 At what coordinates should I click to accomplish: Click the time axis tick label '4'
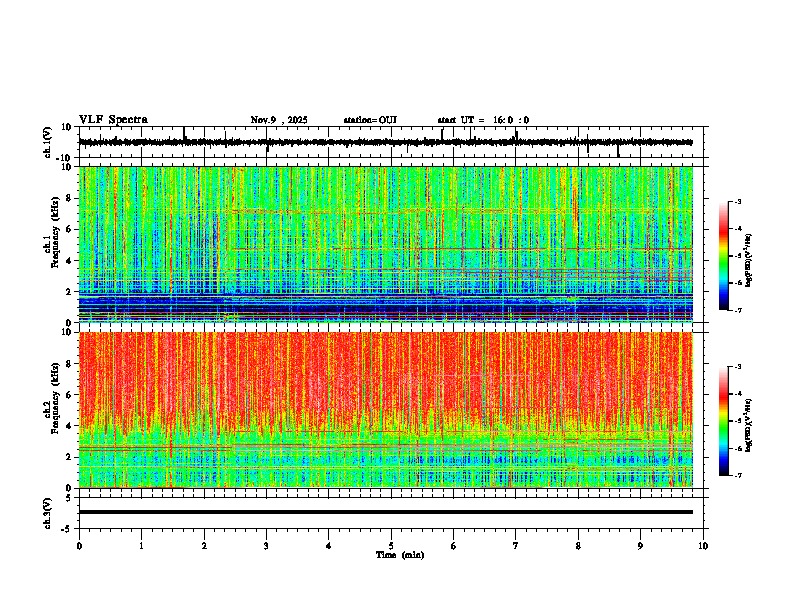pyautogui.click(x=329, y=546)
